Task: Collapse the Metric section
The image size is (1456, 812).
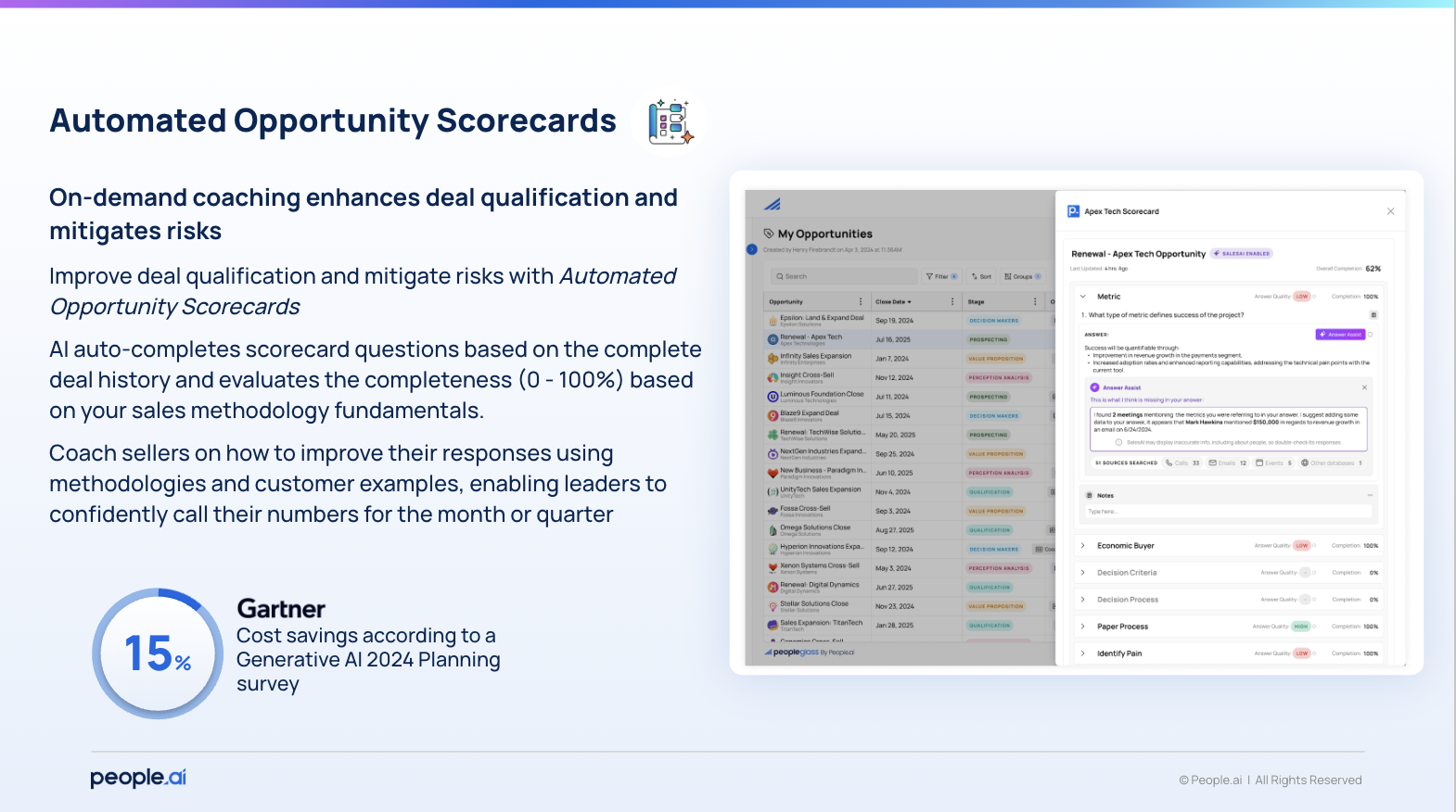Action: click(x=1082, y=297)
